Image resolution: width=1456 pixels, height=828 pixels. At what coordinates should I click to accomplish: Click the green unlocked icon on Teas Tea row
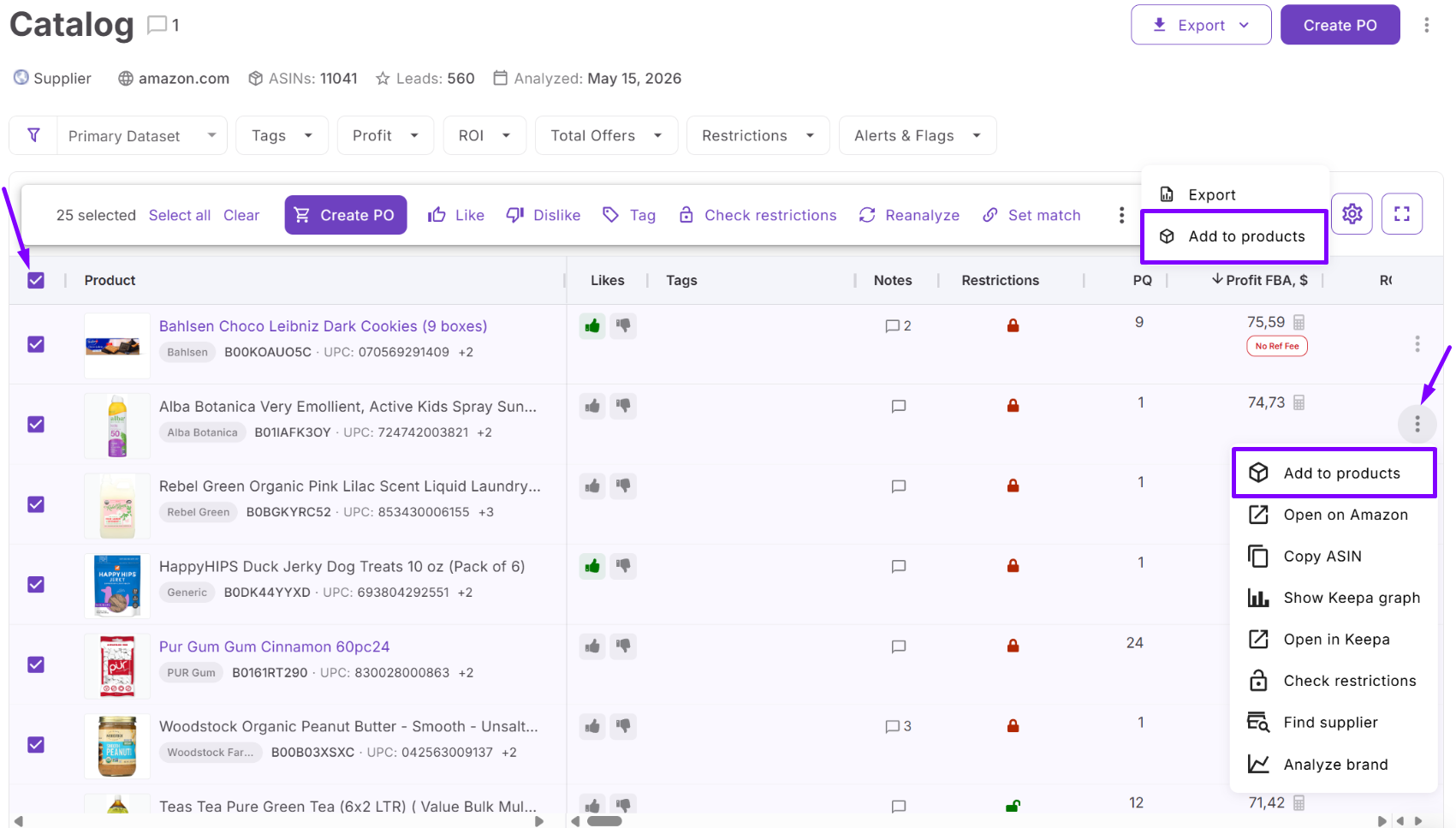[x=1013, y=806]
